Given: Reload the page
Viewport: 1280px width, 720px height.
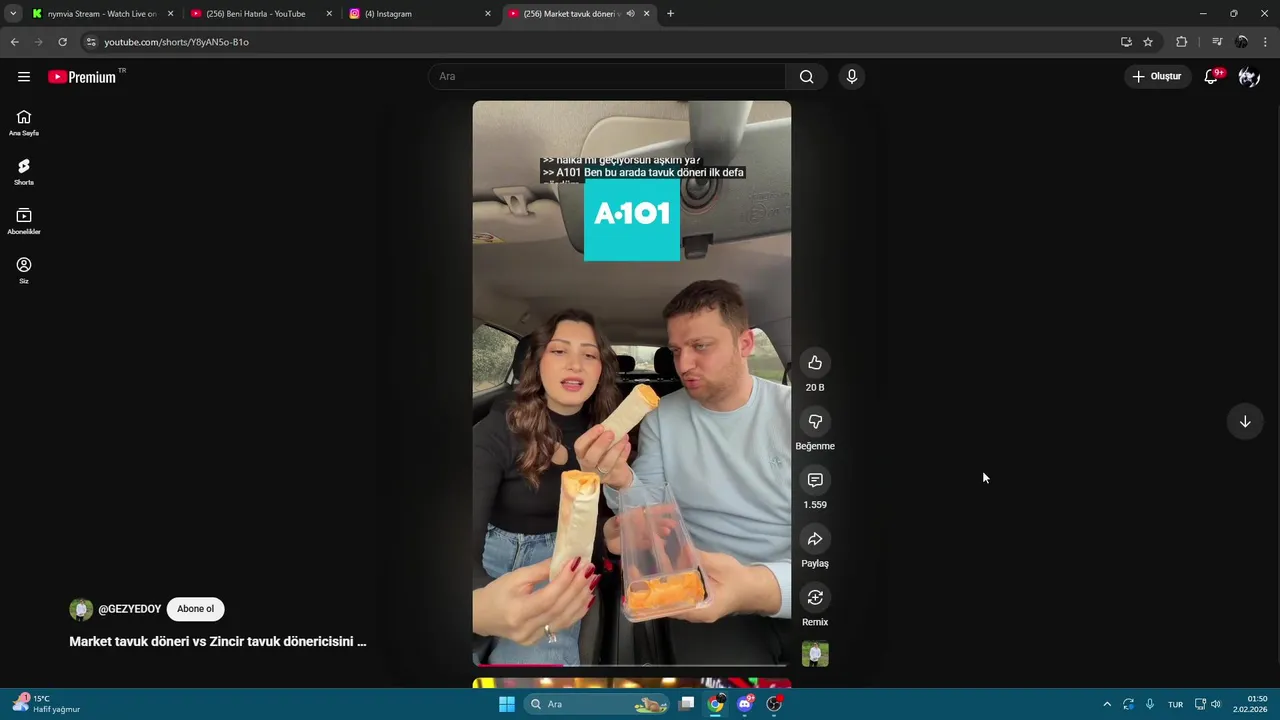Looking at the screenshot, I should (62, 42).
